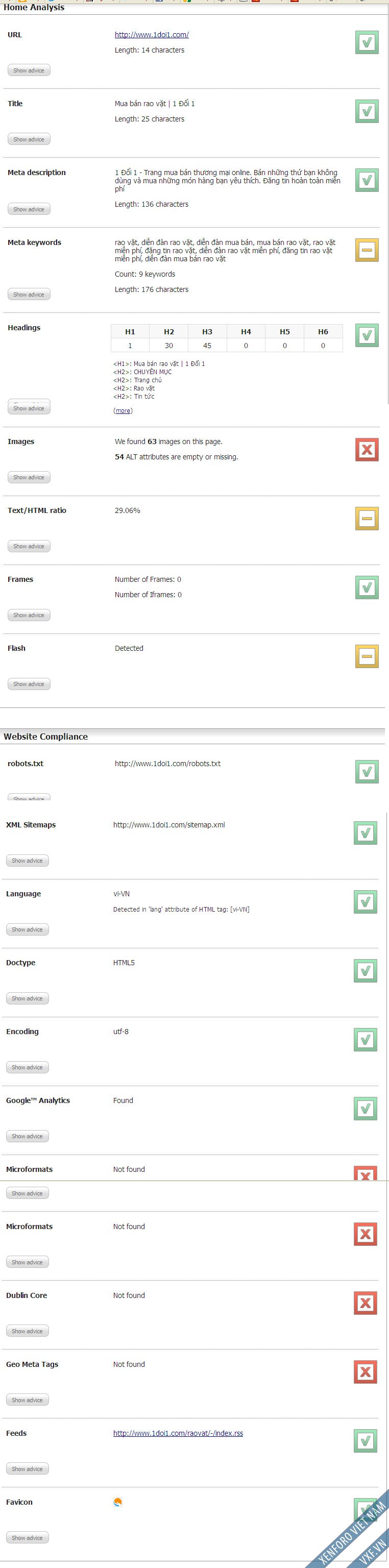This screenshot has height=1568, width=389.
Task: Click the H2 count cell showing 30
Action: 168,345
